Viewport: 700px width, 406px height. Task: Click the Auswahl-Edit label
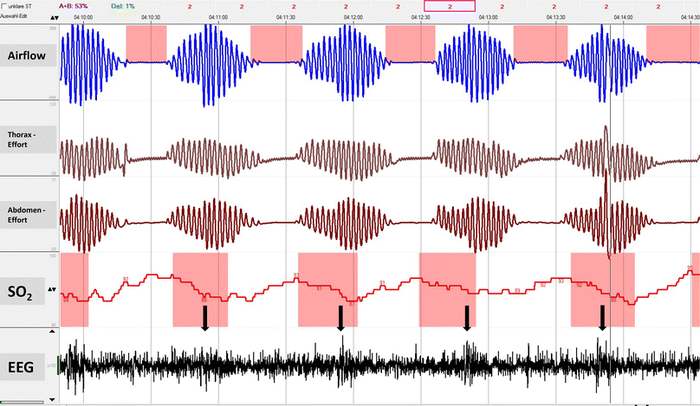(13, 17)
